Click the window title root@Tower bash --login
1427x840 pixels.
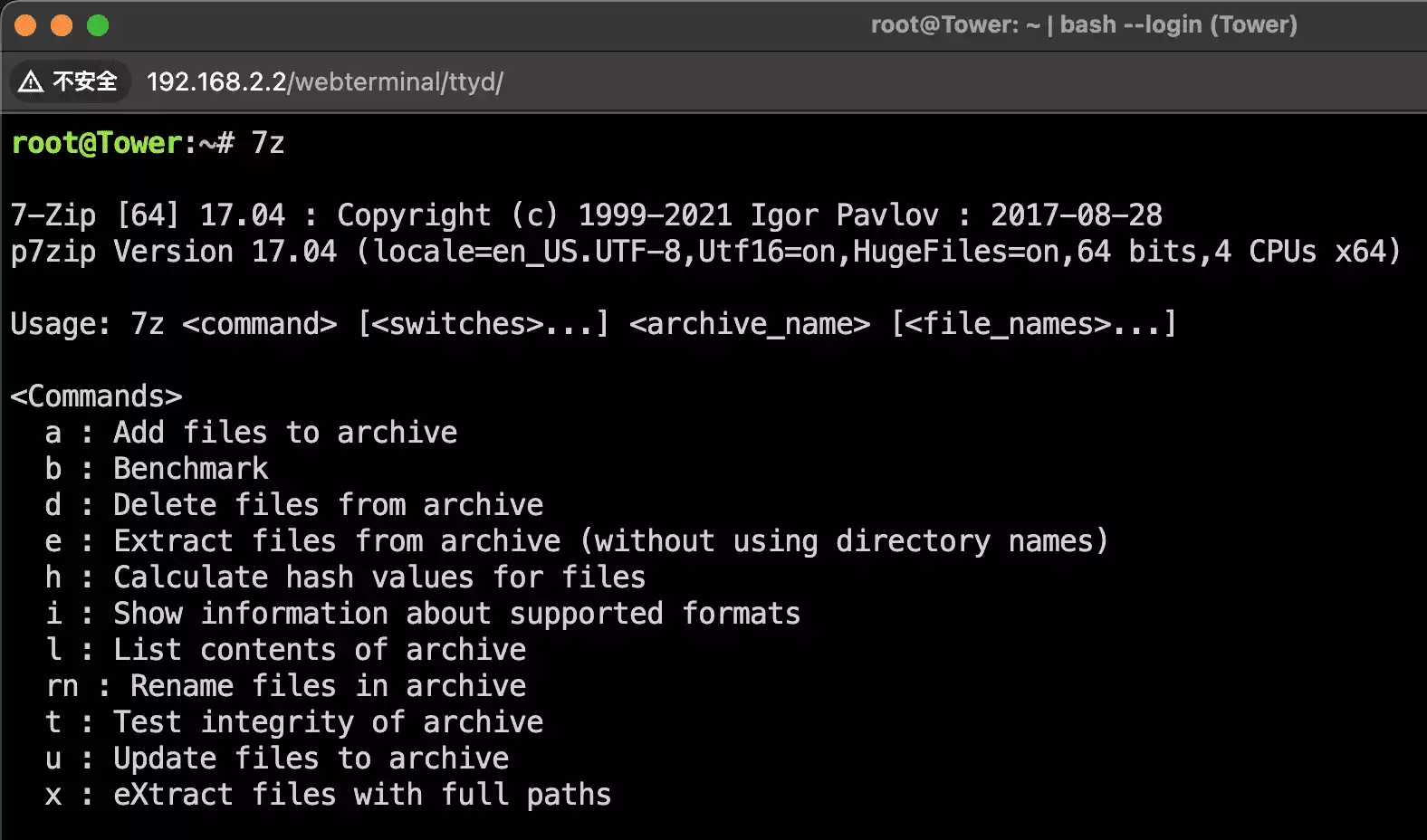[x=1083, y=24]
